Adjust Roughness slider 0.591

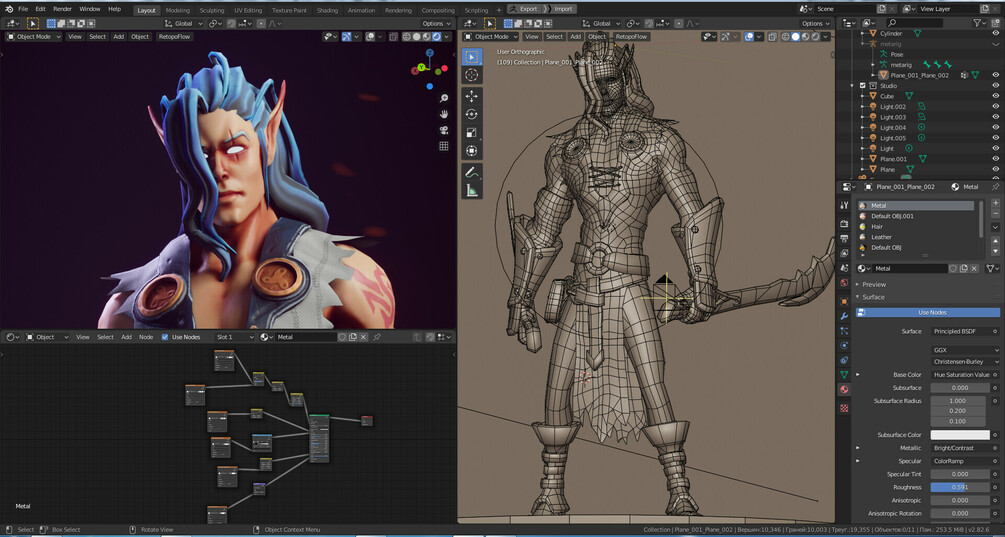click(959, 487)
